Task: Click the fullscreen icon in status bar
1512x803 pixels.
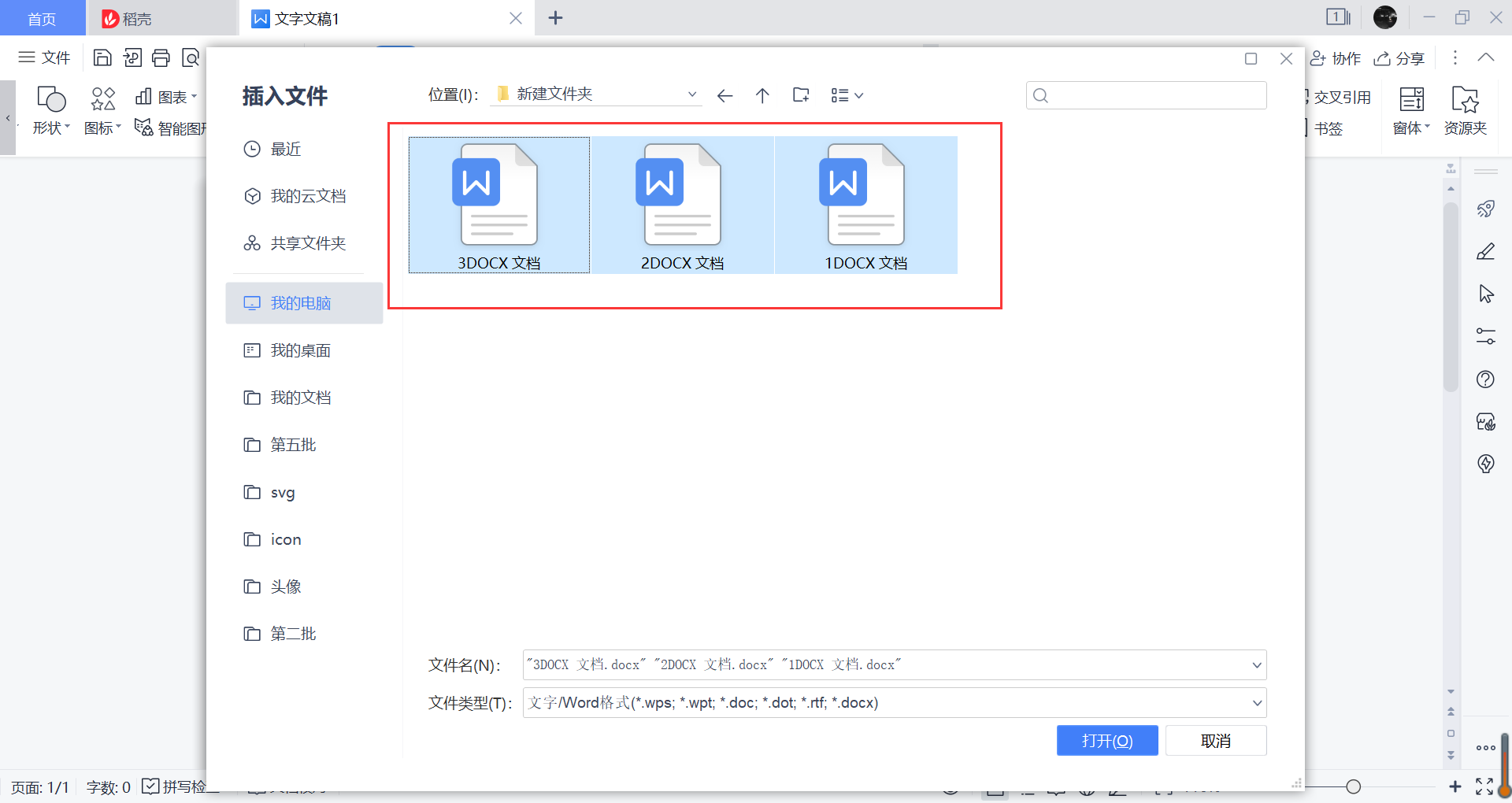Action: [x=1484, y=786]
